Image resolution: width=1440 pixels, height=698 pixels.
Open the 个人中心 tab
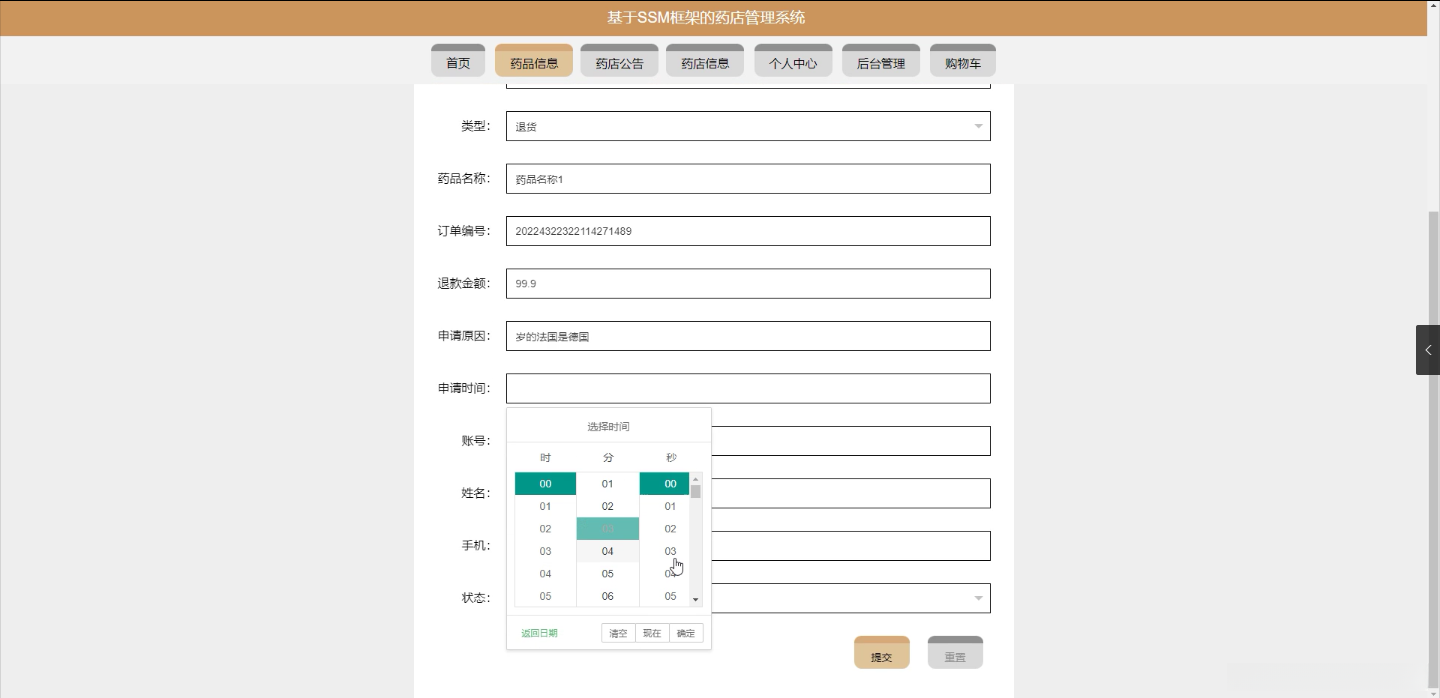[x=793, y=61]
